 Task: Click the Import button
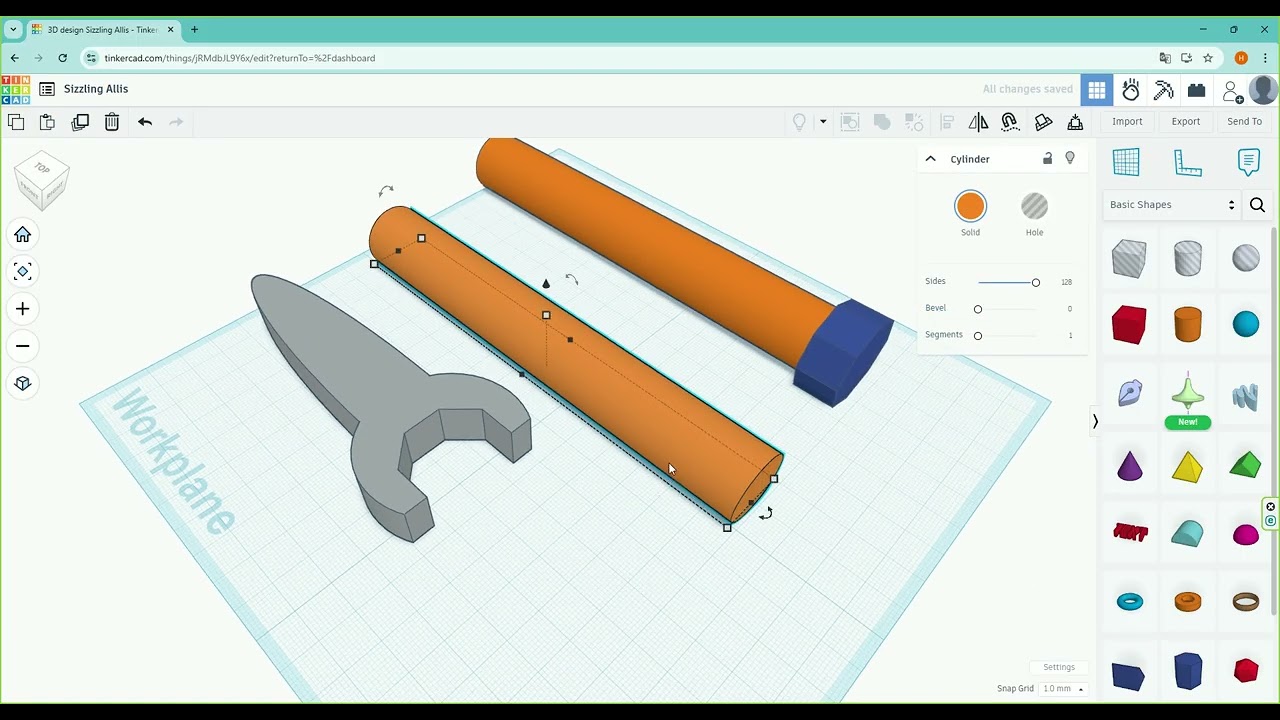(1127, 122)
